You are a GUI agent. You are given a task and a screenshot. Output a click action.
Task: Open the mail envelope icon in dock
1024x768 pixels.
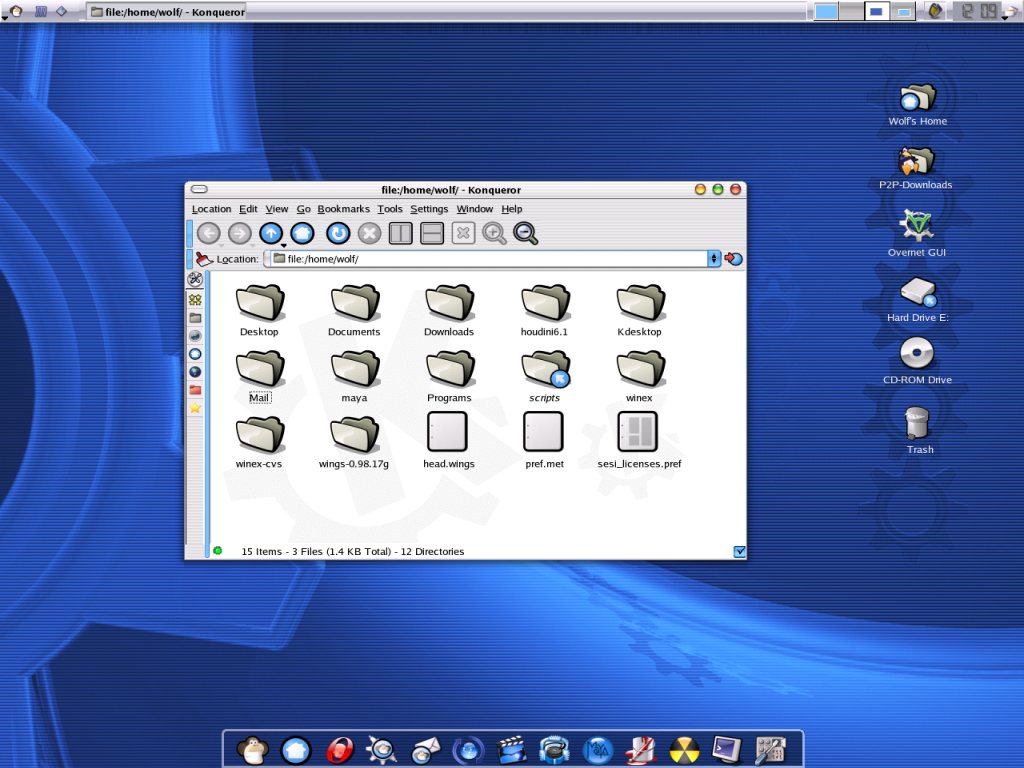[x=425, y=750]
